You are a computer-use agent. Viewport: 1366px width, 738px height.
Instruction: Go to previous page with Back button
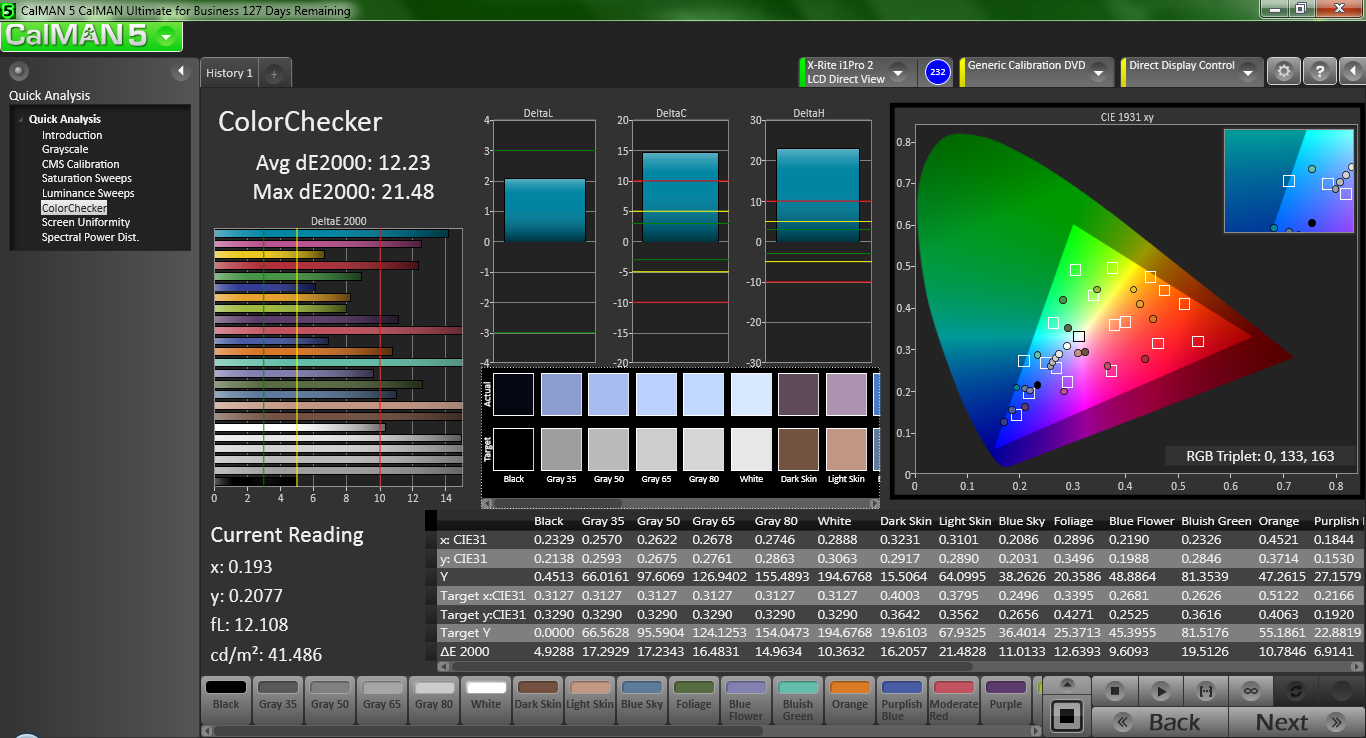pyautogui.click(x=1159, y=722)
